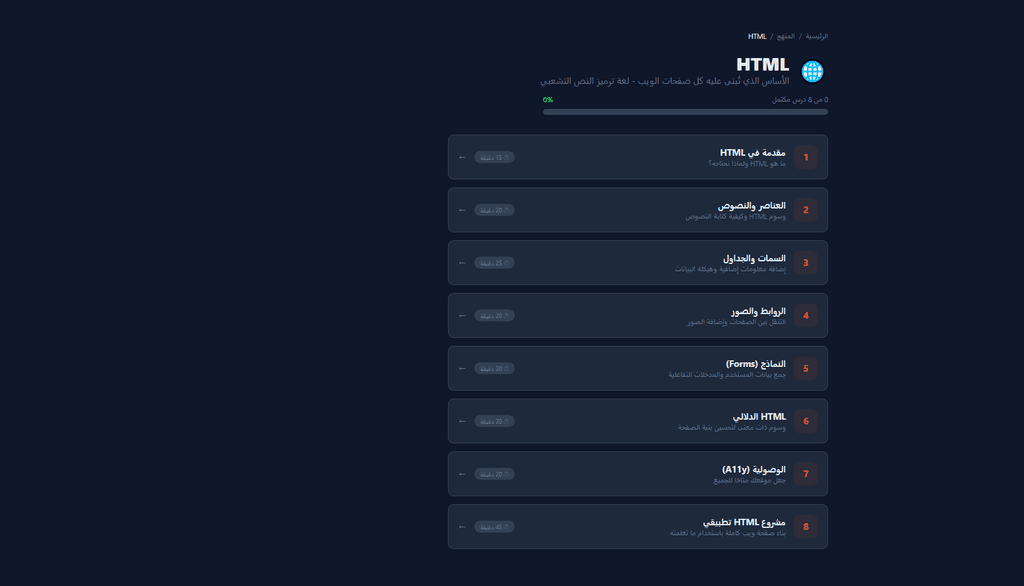This screenshot has height=586, width=1024.
Task: Go to الرئيسية in the breadcrumb
Action: pos(816,37)
